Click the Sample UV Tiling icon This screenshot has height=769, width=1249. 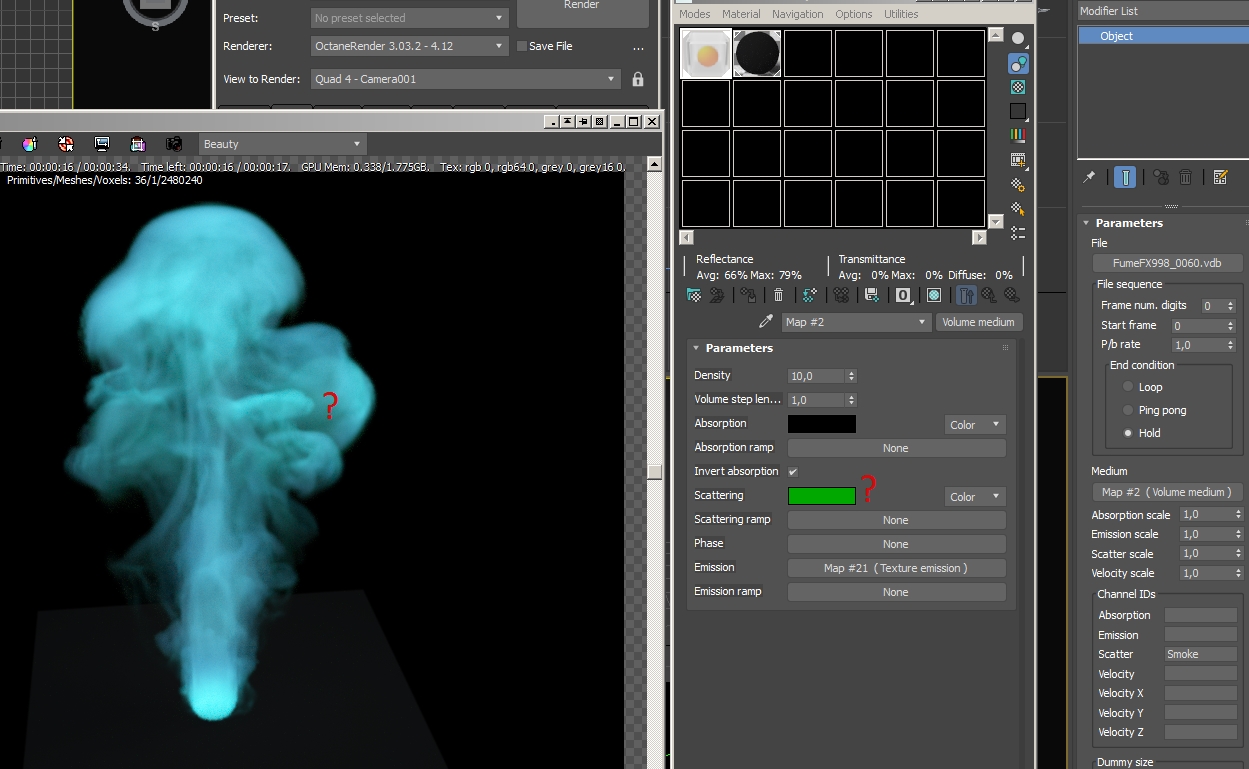[x=1018, y=111]
